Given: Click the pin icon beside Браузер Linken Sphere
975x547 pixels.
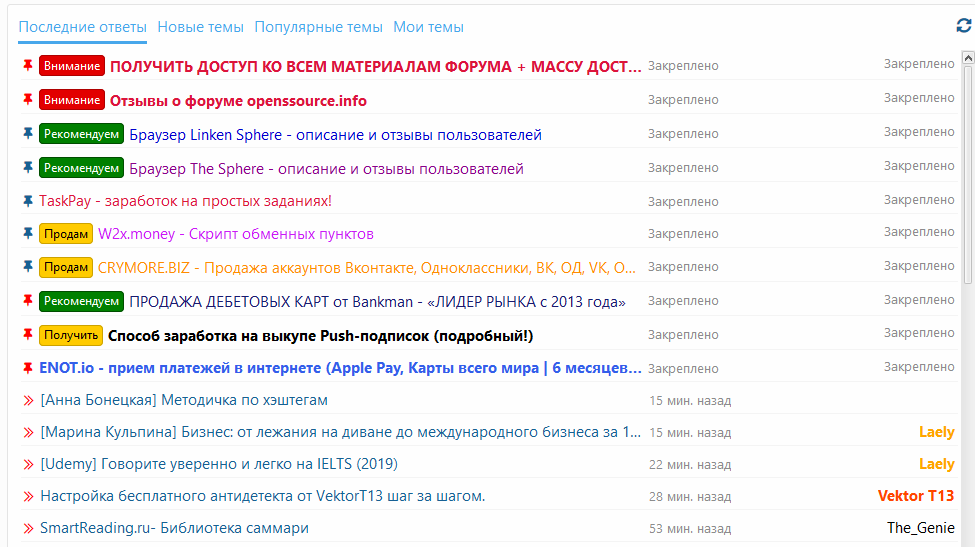Looking at the screenshot, I should (x=28, y=133).
